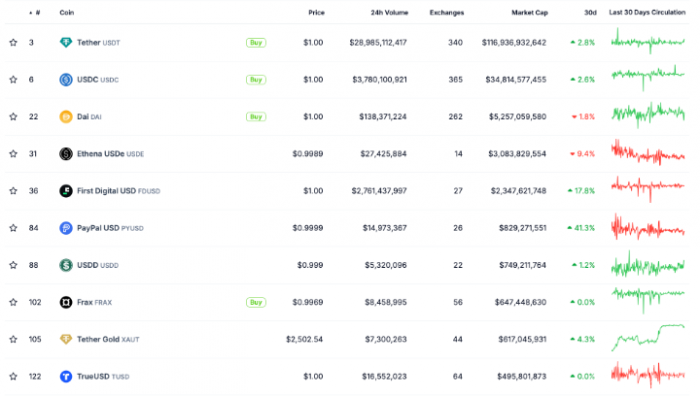
Task: Sort table by 24h Volume header
Action: pos(389,13)
